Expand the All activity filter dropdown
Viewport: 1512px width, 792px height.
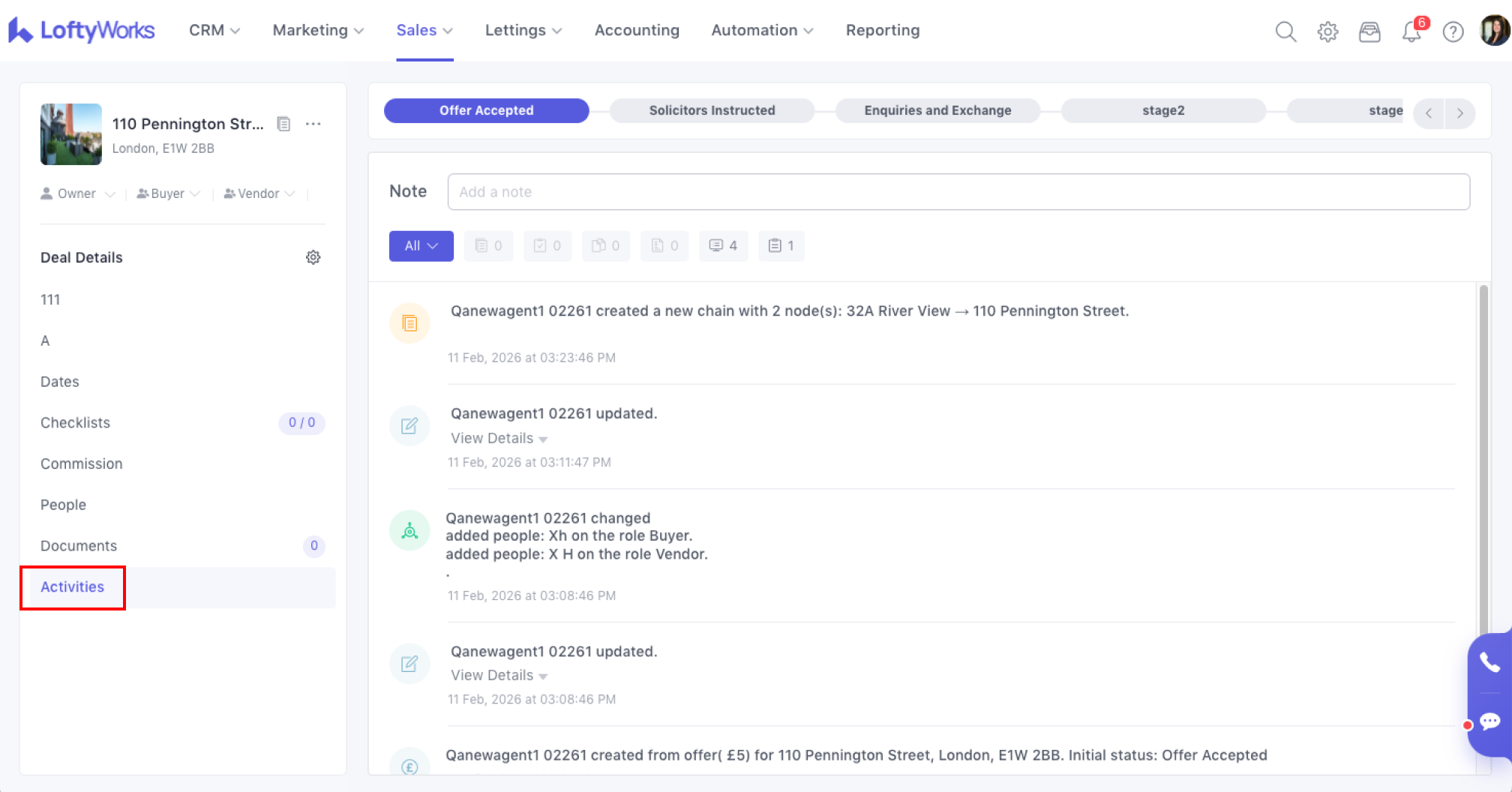tap(421, 246)
